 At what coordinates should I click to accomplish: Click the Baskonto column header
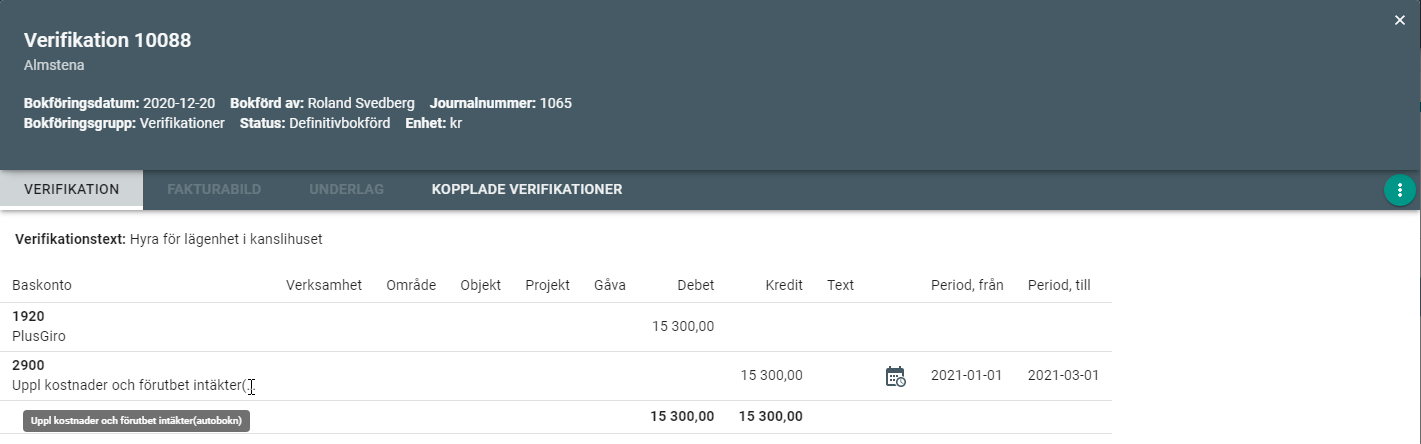42,285
